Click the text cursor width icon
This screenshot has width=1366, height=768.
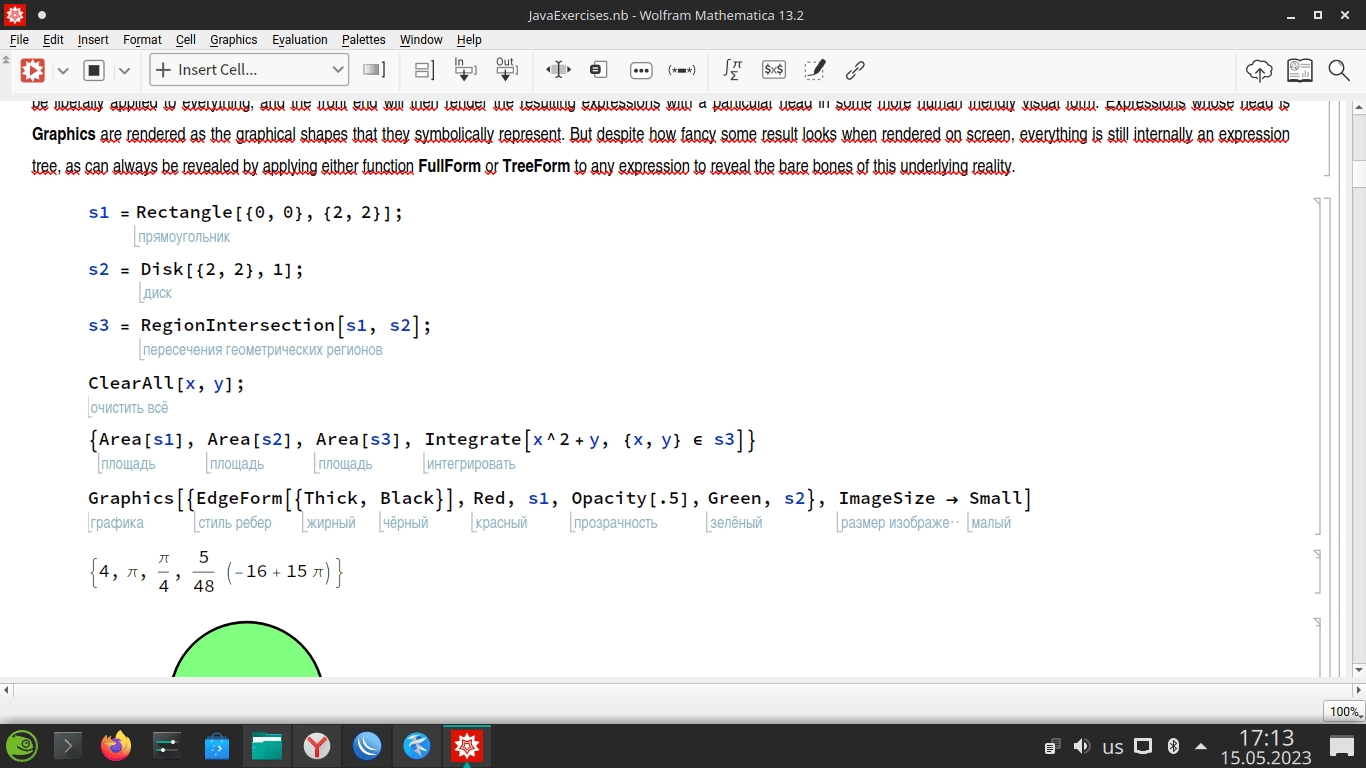tap(558, 70)
